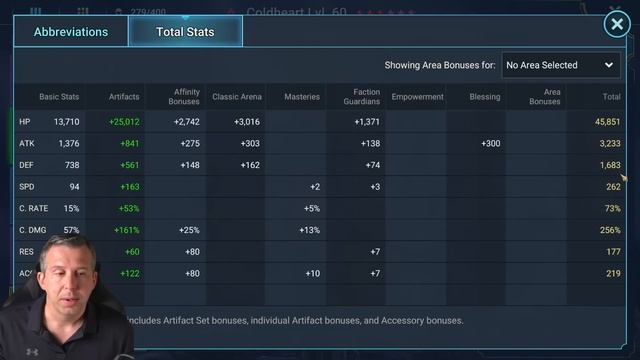
Task: Click C. DMG artifacts +161%
Action: click(x=127, y=230)
